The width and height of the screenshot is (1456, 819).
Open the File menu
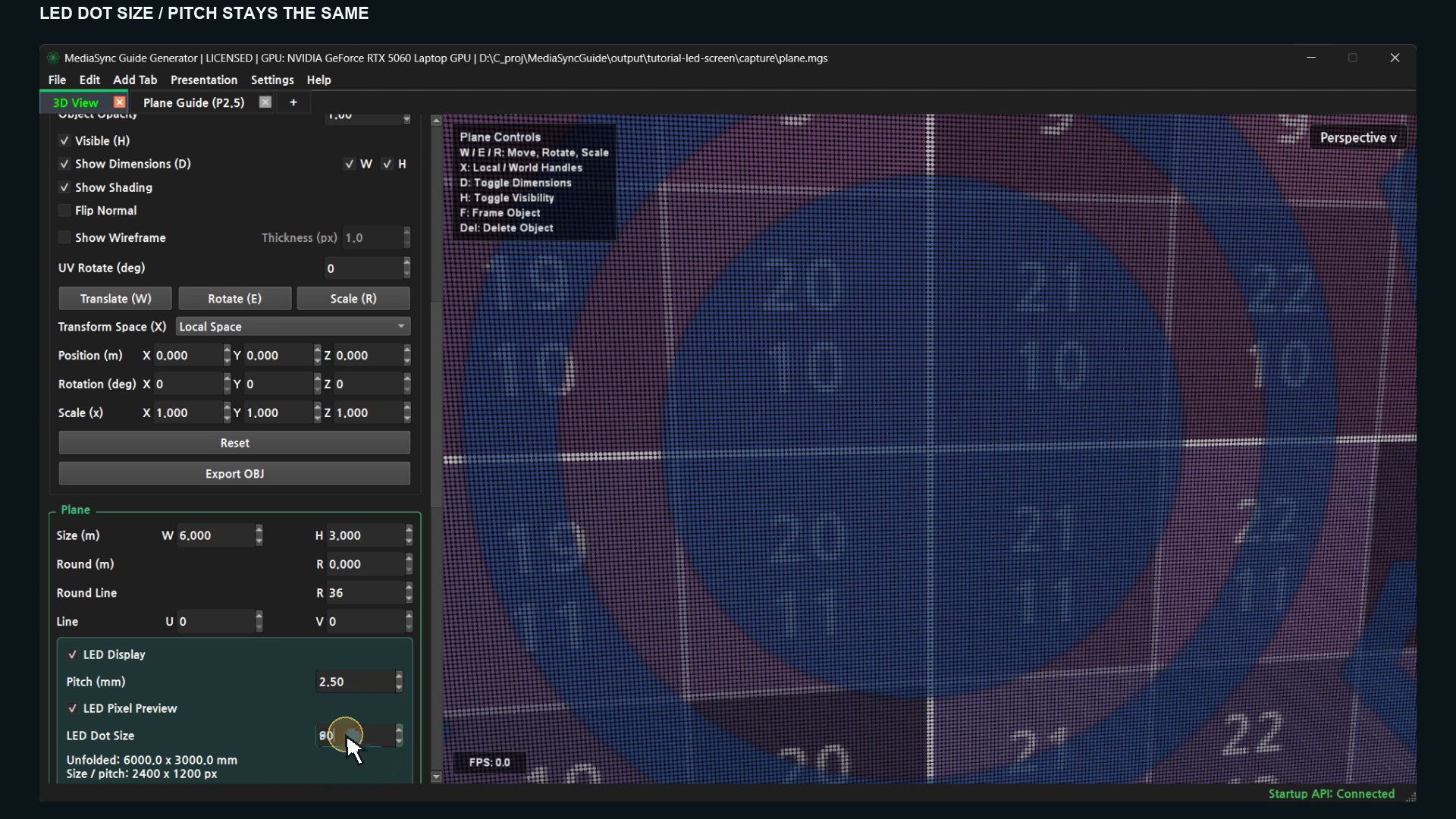[57, 80]
